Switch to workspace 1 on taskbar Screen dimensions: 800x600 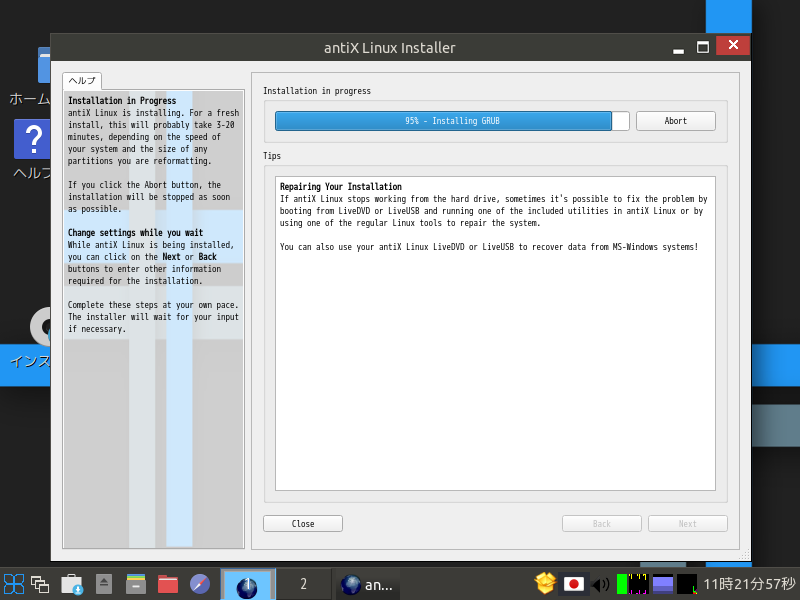pyautogui.click(x=248, y=584)
